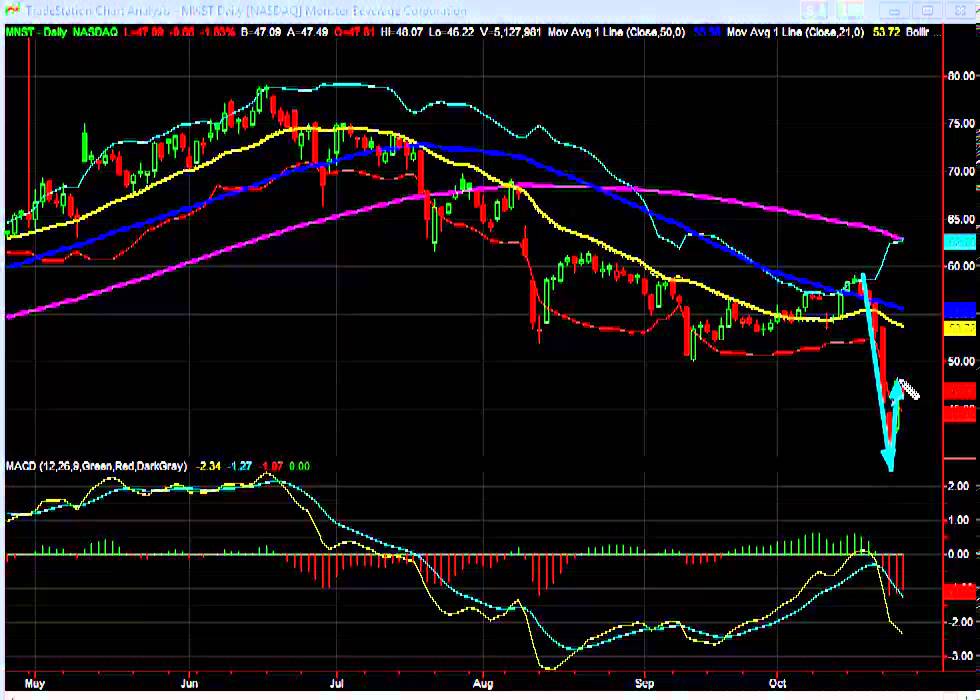Click the TradeStation icon in title bar

coord(12,11)
